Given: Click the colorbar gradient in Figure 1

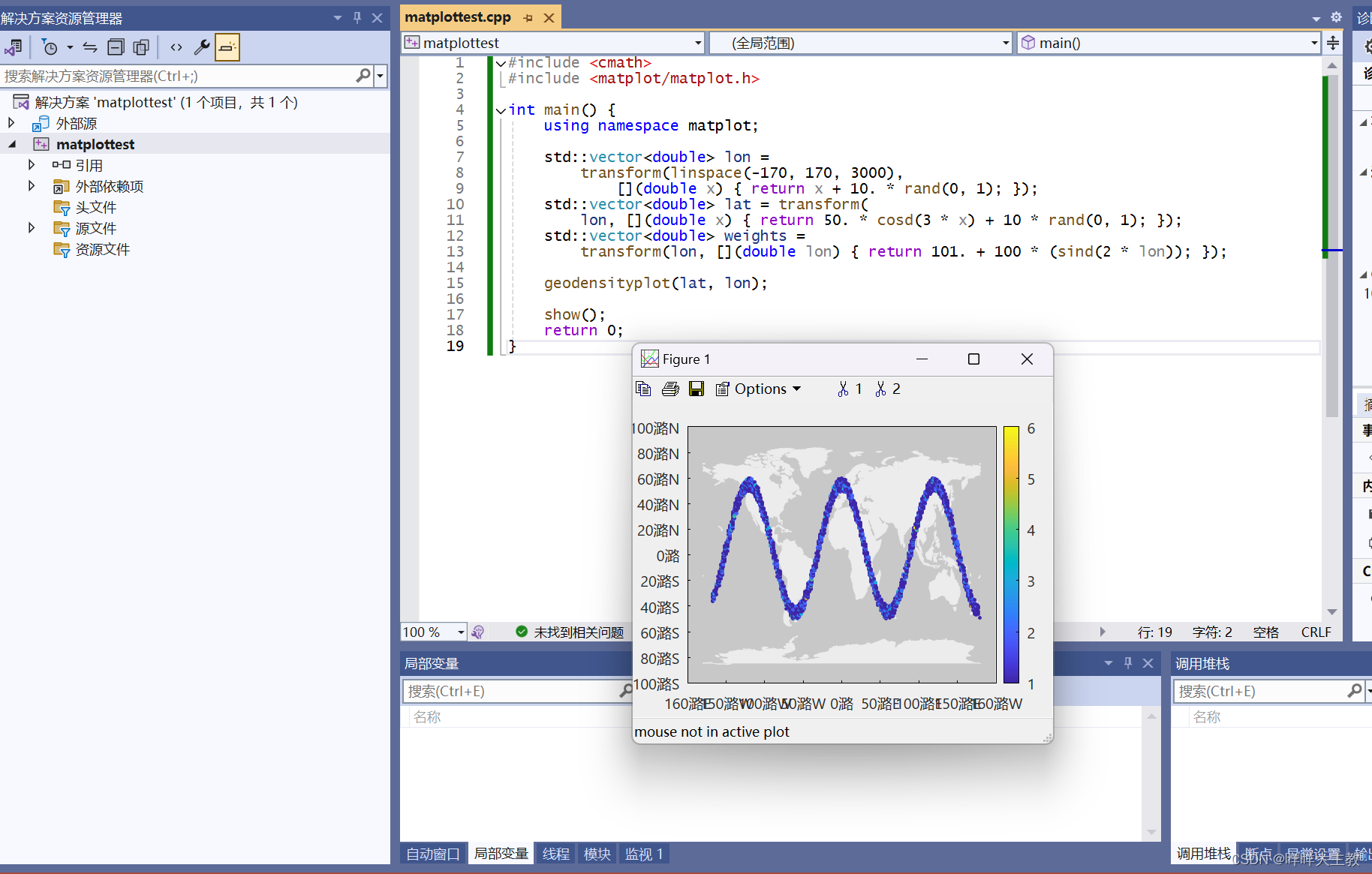Looking at the screenshot, I should point(1011,554).
